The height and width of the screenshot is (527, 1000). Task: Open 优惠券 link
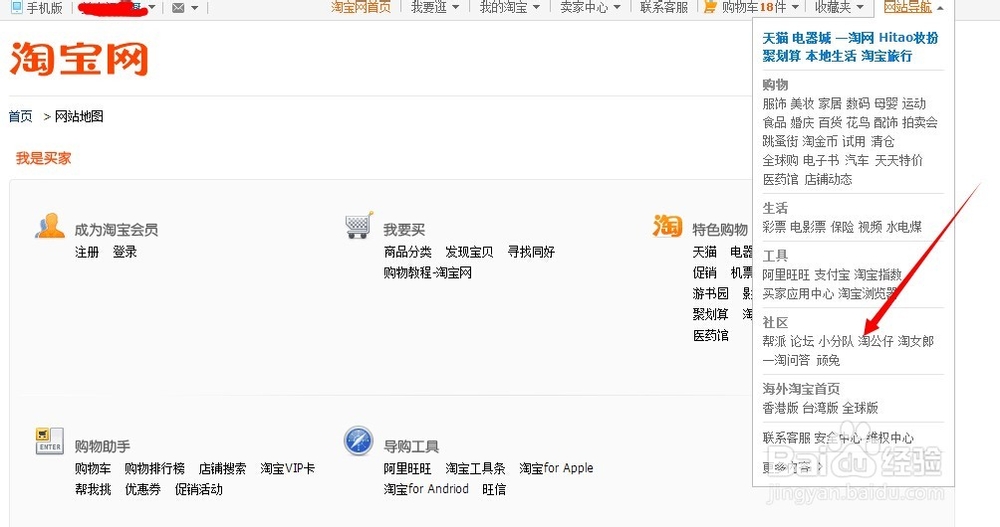(x=142, y=489)
